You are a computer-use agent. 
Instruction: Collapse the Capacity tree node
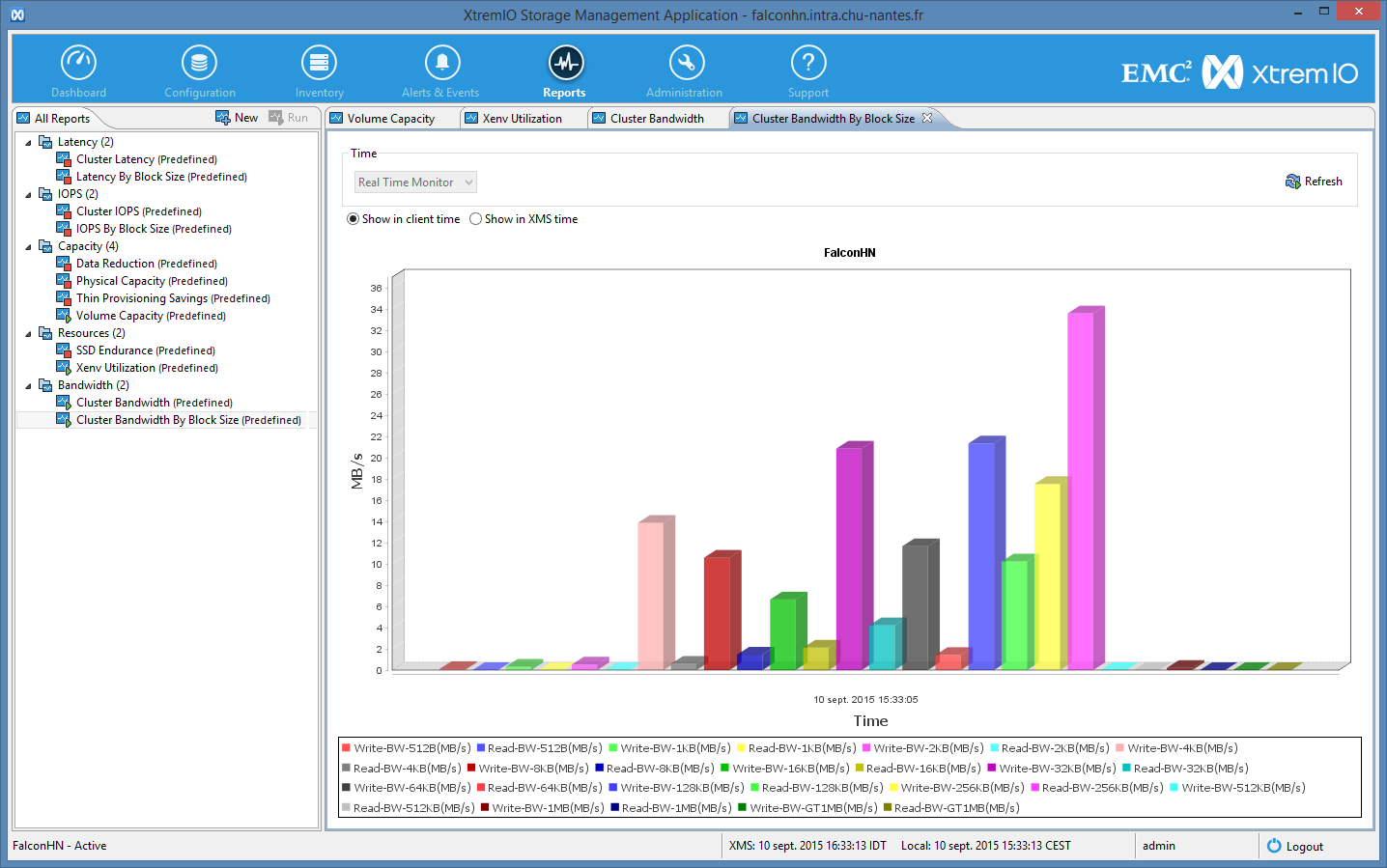click(28, 247)
